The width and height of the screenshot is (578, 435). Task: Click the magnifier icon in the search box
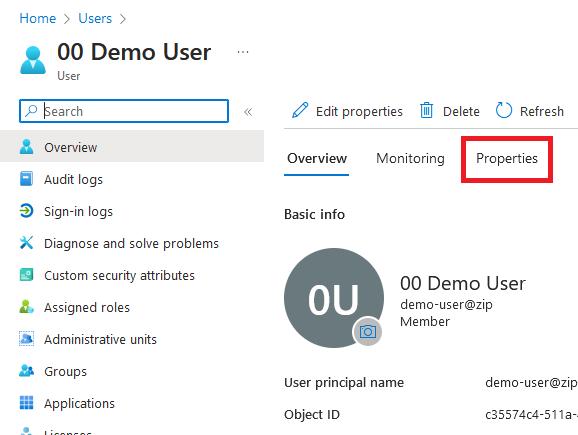(31, 111)
